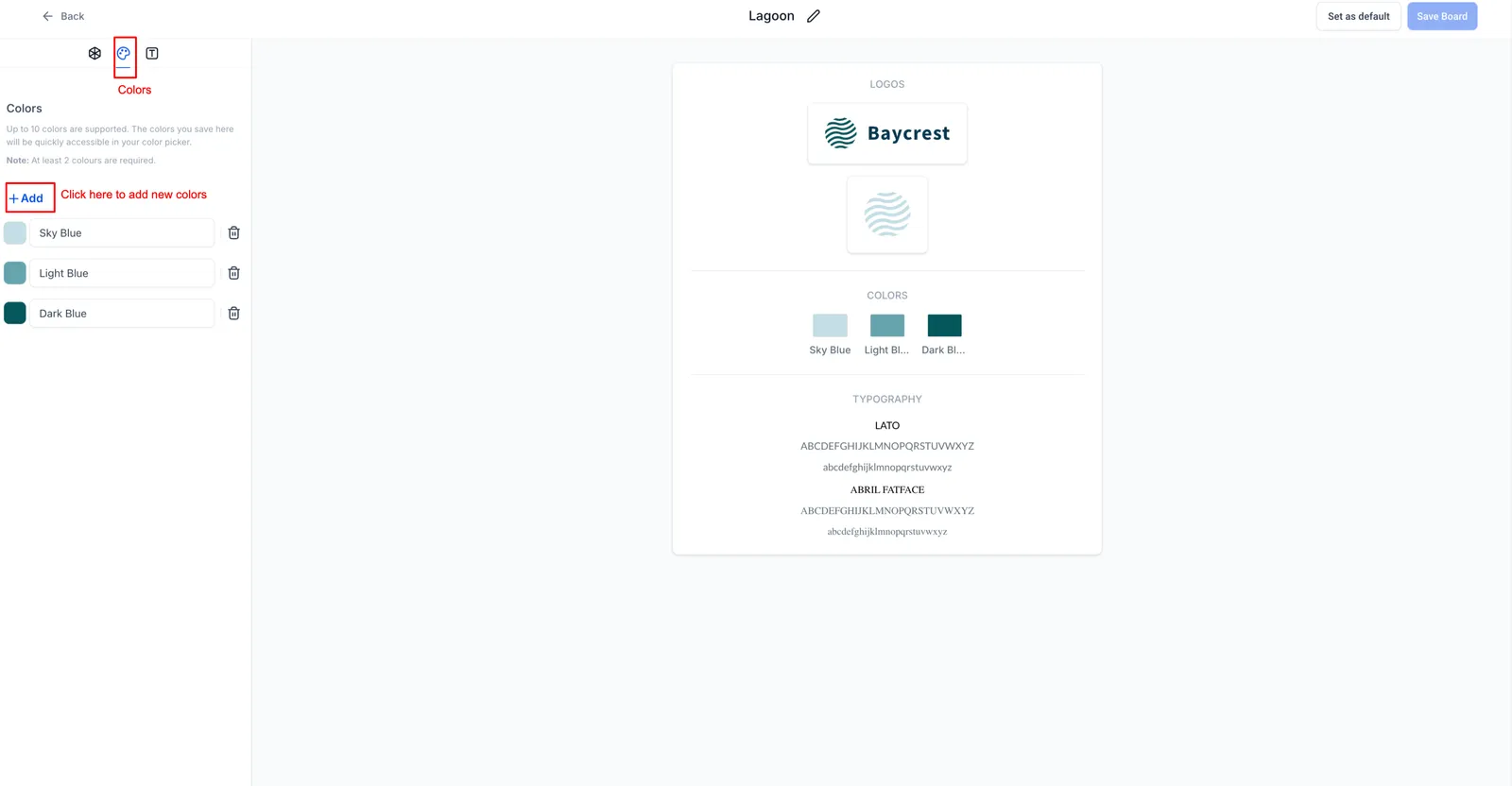
Task: Select the Baycrest full logo thumbnail
Action: click(887, 133)
